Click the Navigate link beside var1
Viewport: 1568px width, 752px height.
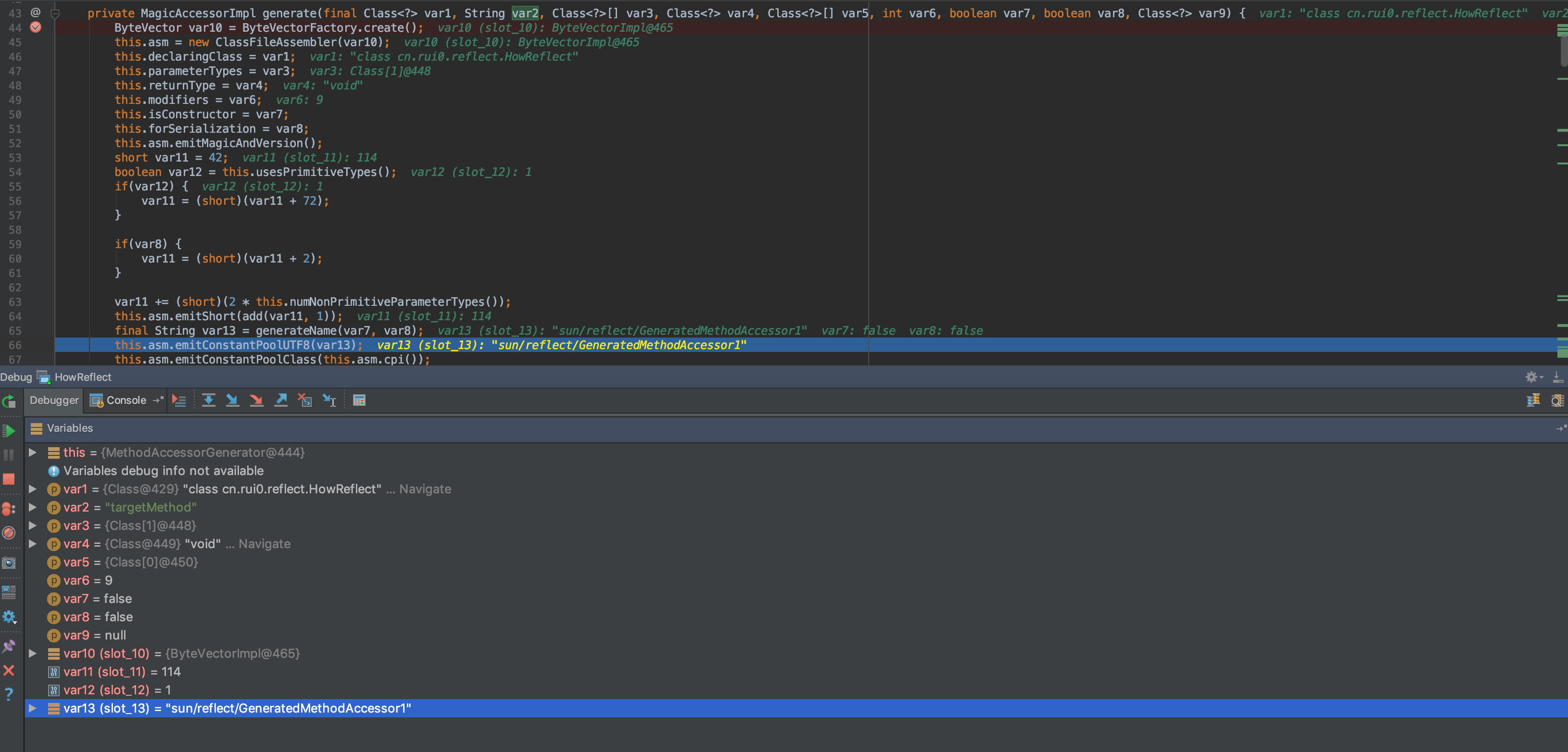tap(425, 489)
